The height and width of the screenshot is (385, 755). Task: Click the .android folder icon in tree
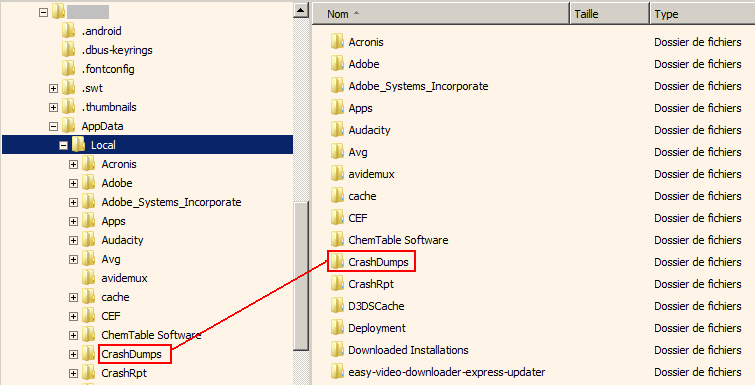(68, 31)
